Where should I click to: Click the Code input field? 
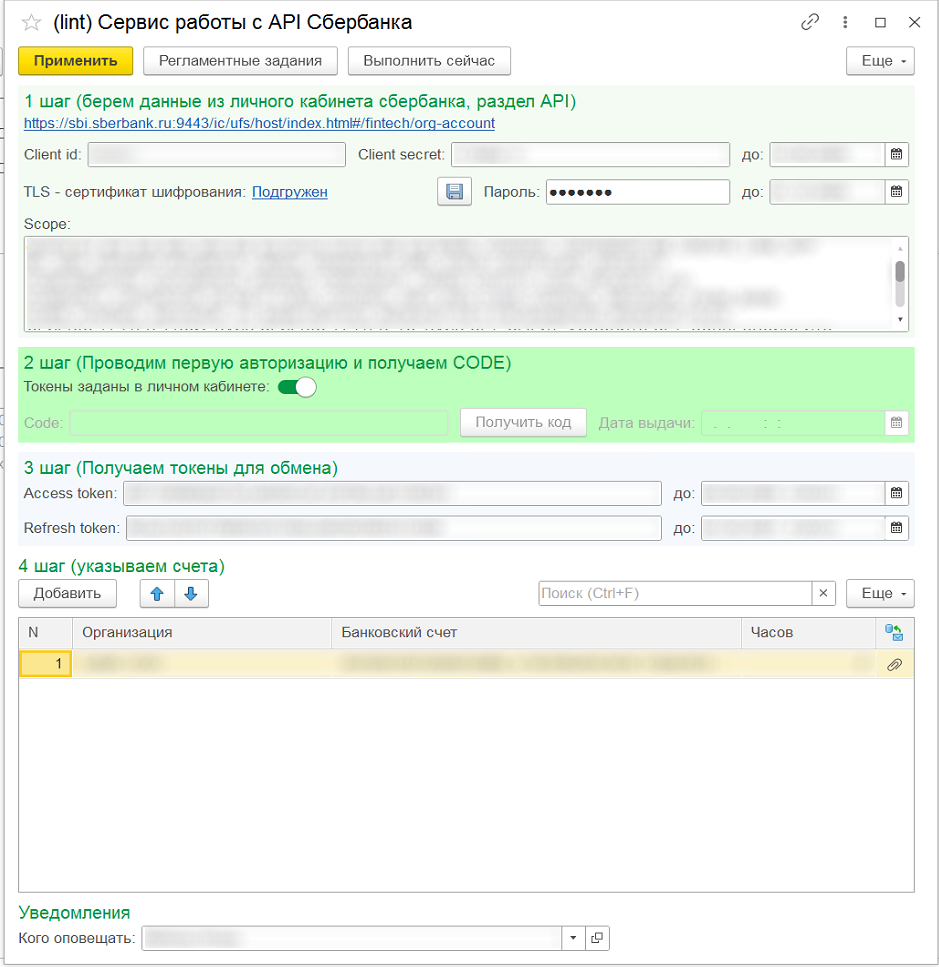259,423
